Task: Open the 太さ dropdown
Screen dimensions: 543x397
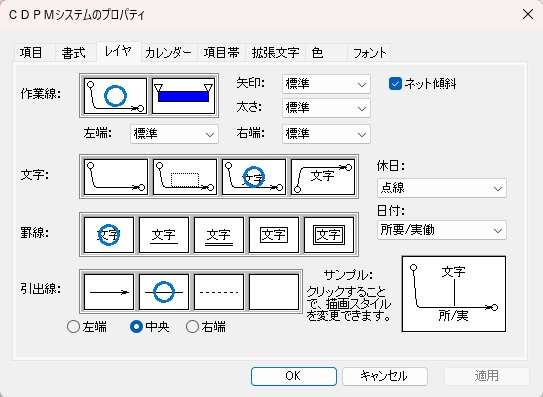Action: tap(326, 108)
